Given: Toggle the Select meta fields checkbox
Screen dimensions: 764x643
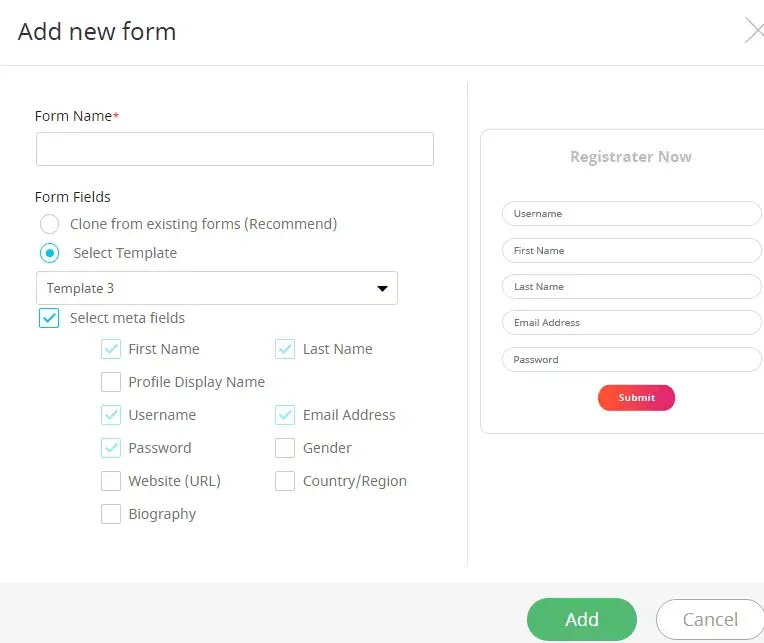Looking at the screenshot, I should tap(49, 318).
